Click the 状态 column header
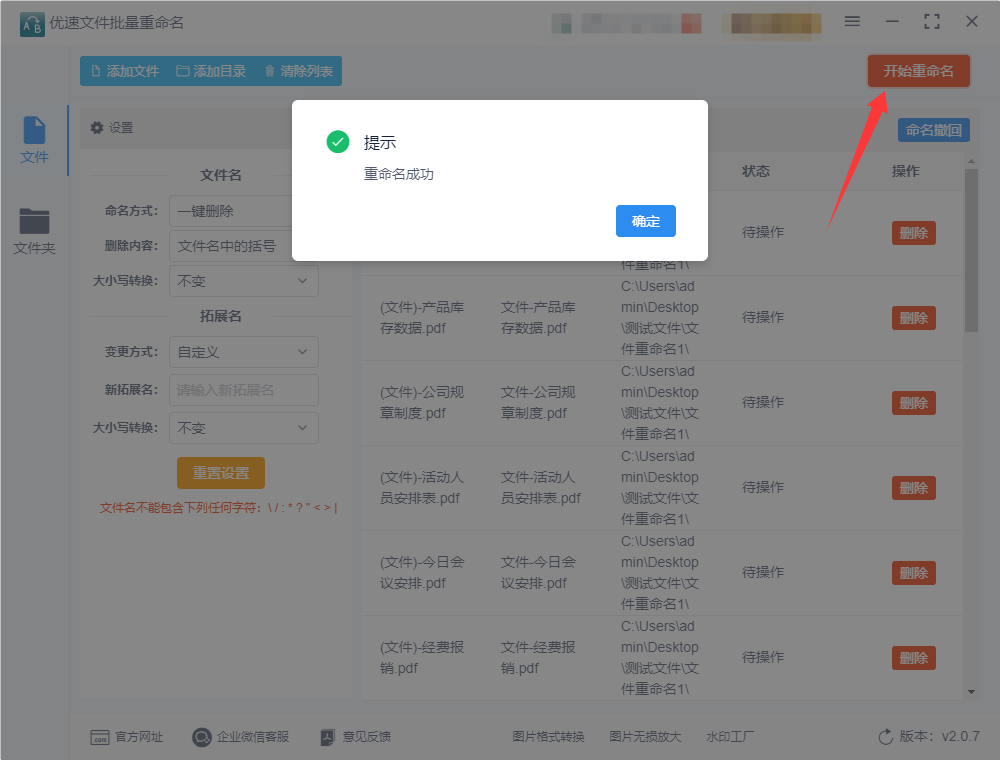This screenshot has width=1000, height=760. click(756, 171)
